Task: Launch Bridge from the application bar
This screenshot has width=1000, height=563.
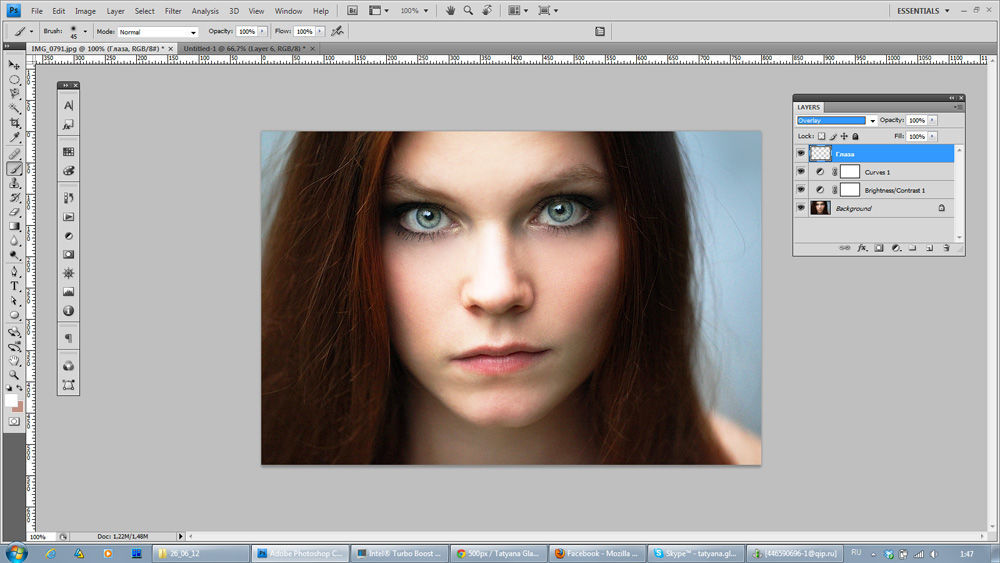Action: (x=352, y=11)
